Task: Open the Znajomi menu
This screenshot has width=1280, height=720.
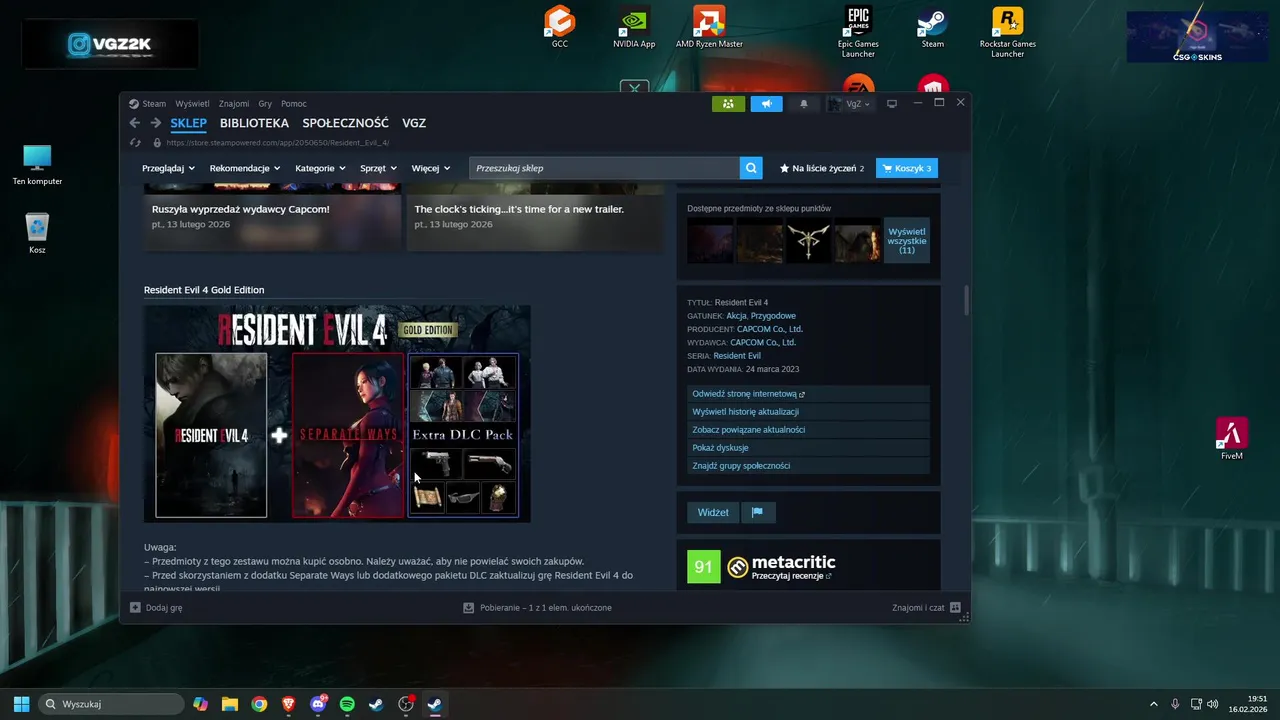Action: [234, 104]
